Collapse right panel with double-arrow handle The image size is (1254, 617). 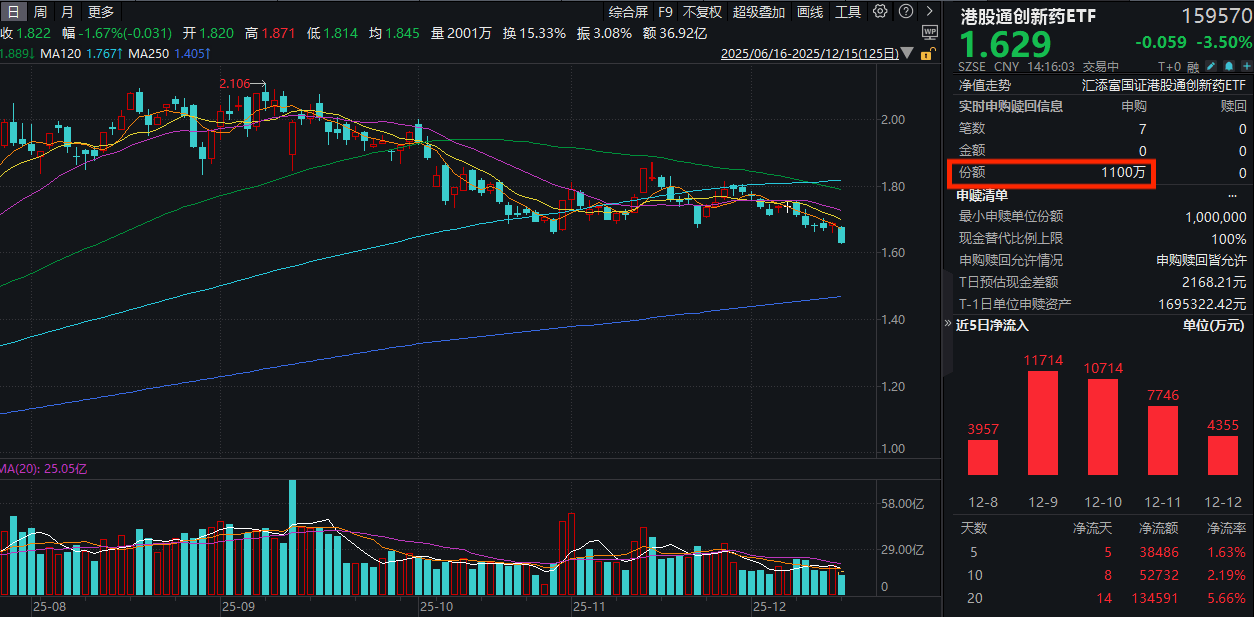tap(947, 324)
